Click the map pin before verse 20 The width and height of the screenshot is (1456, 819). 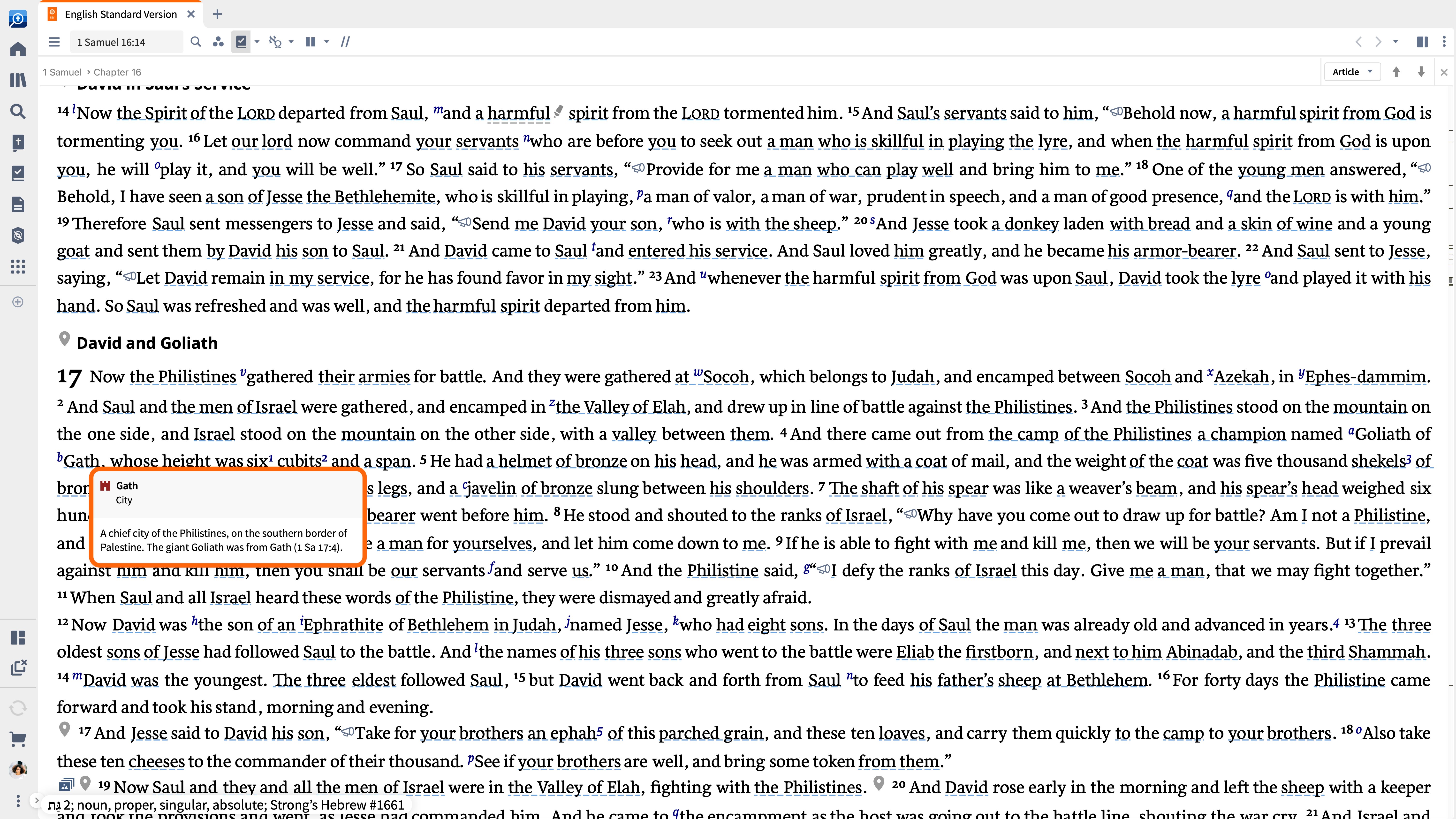point(879,783)
